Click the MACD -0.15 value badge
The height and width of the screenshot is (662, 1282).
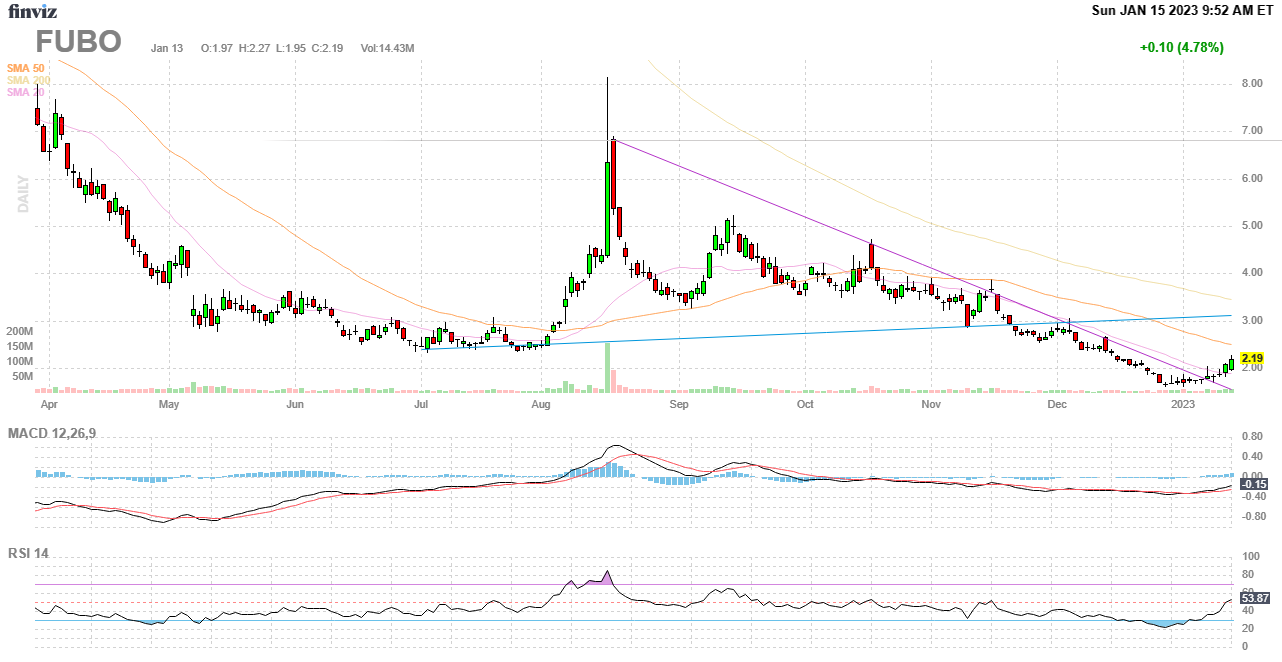1253,484
